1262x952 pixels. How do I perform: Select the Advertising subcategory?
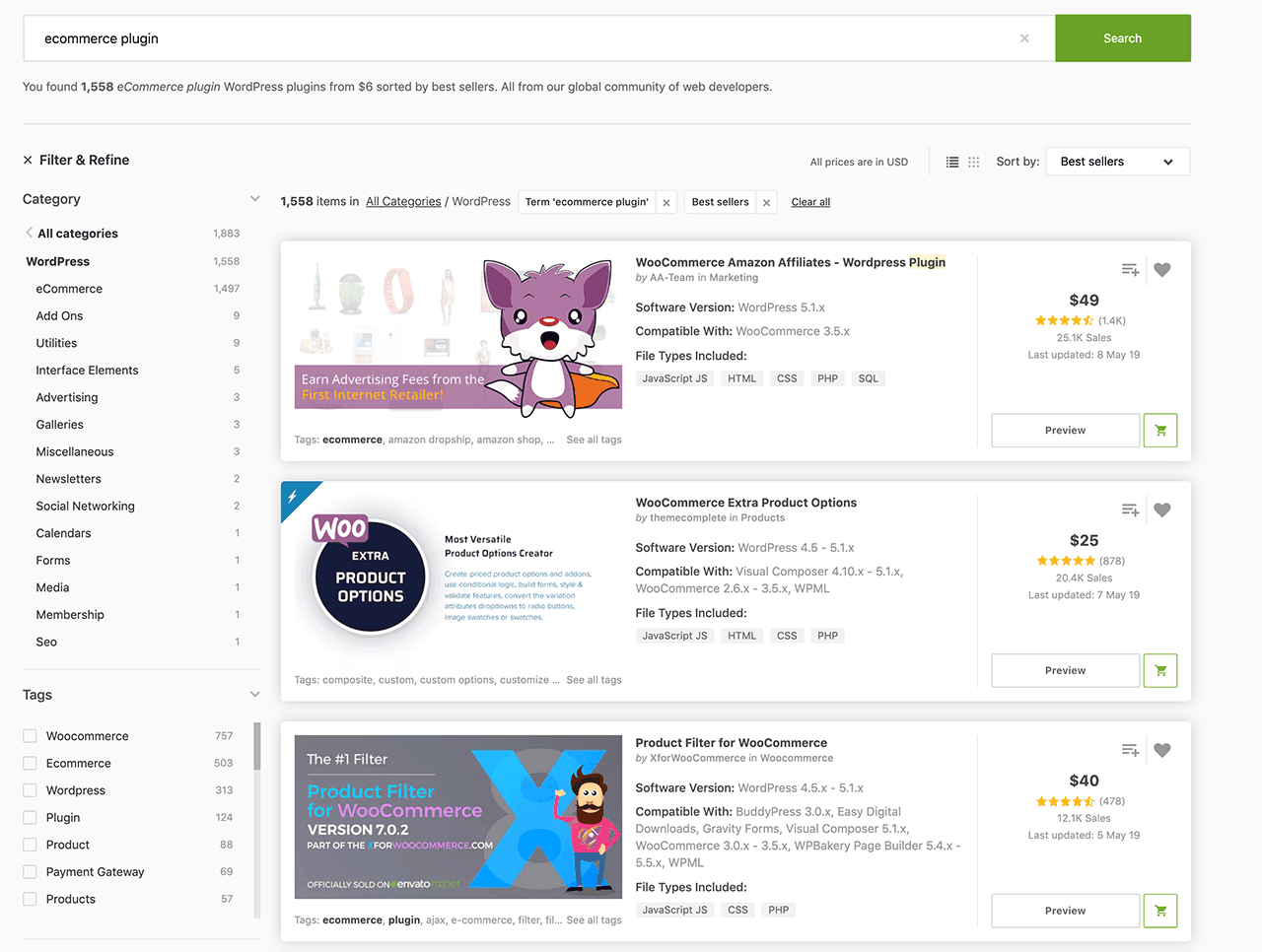point(67,397)
